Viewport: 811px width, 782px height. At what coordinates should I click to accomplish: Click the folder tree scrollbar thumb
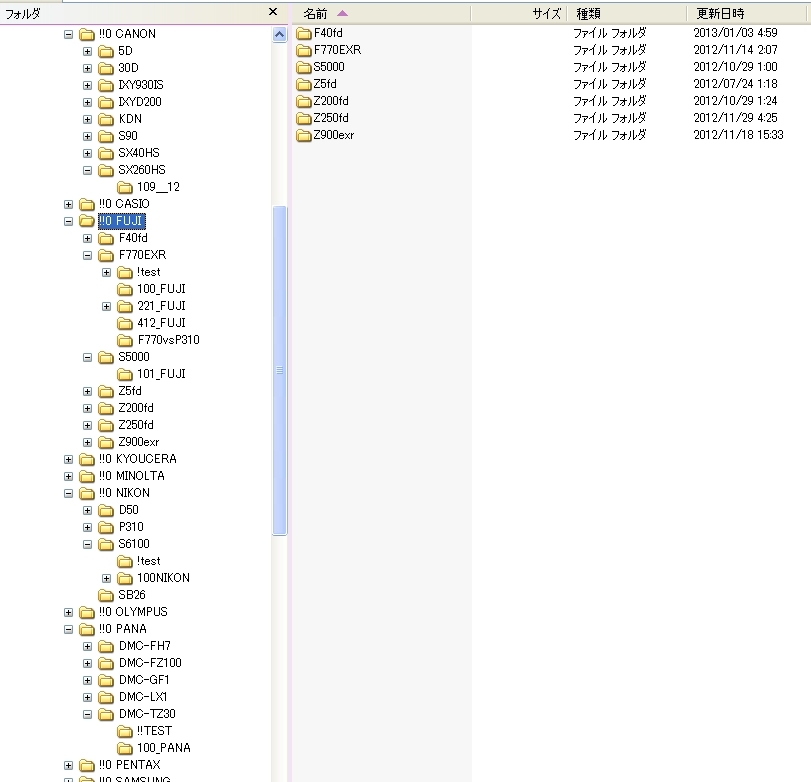[279, 370]
